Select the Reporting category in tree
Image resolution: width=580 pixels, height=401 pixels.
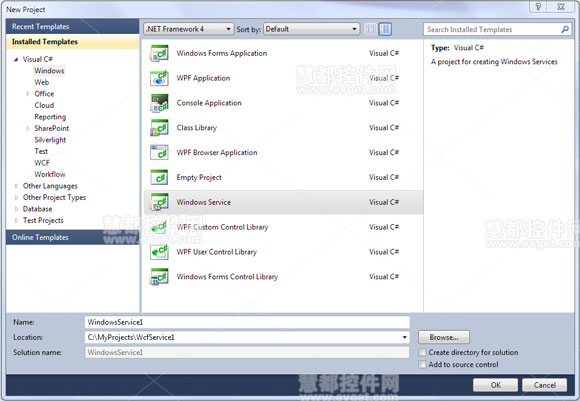(50, 117)
